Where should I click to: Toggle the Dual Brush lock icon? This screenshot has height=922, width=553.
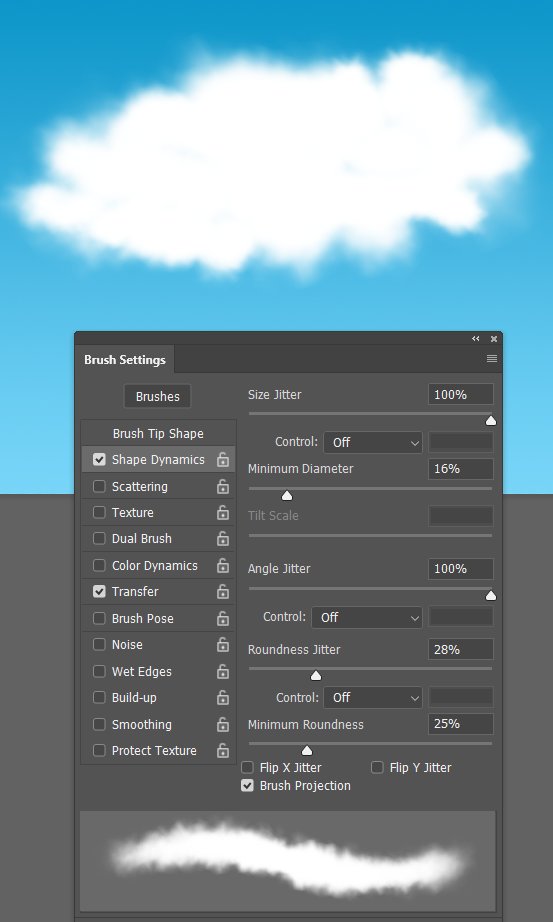(222, 539)
